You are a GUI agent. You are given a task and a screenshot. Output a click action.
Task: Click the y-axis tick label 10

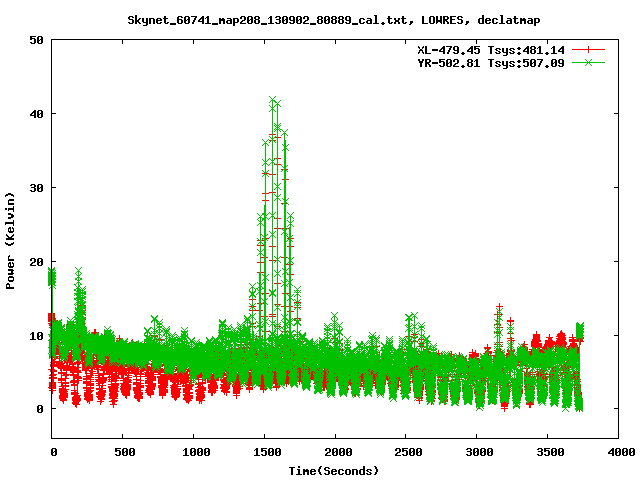36,336
